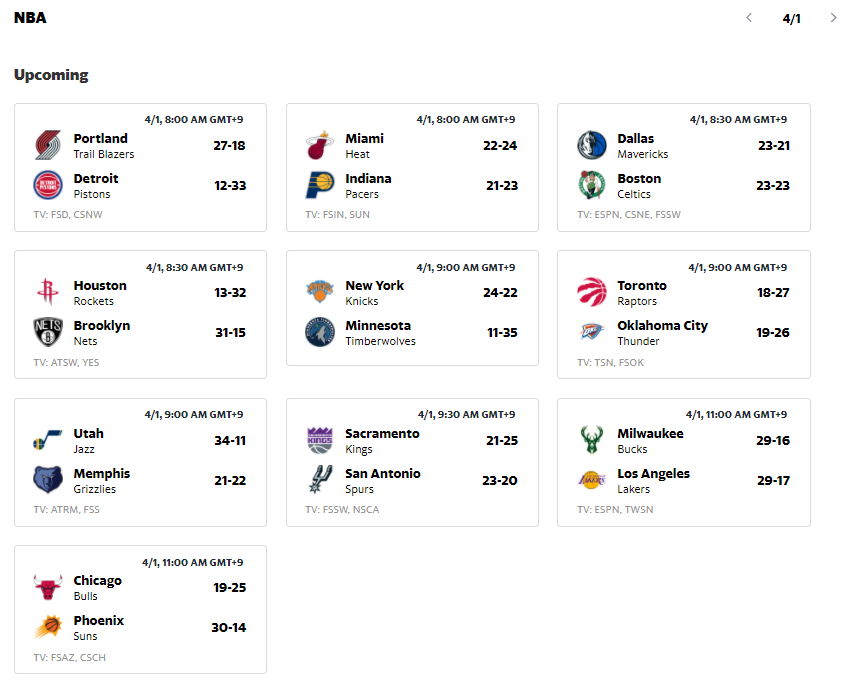Click the Miami Heat logo

[x=319, y=145]
